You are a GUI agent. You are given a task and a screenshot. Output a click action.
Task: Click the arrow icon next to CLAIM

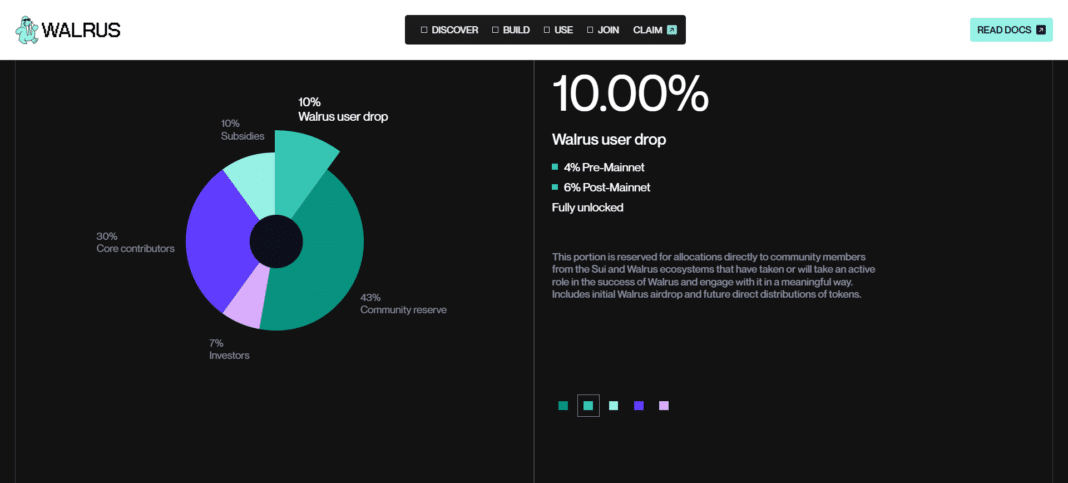pos(672,30)
